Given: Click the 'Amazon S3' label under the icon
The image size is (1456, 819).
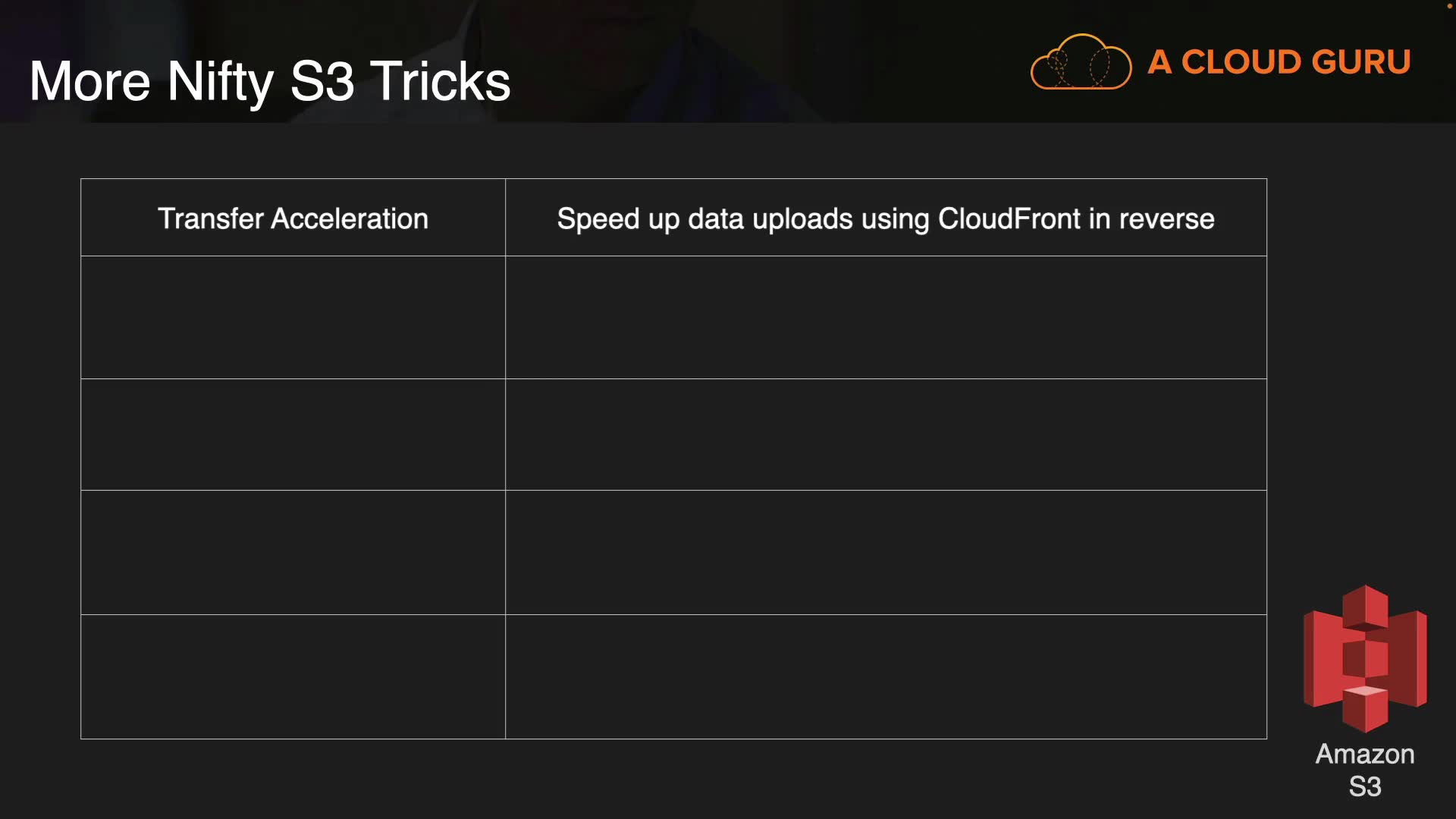Looking at the screenshot, I should (1365, 770).
